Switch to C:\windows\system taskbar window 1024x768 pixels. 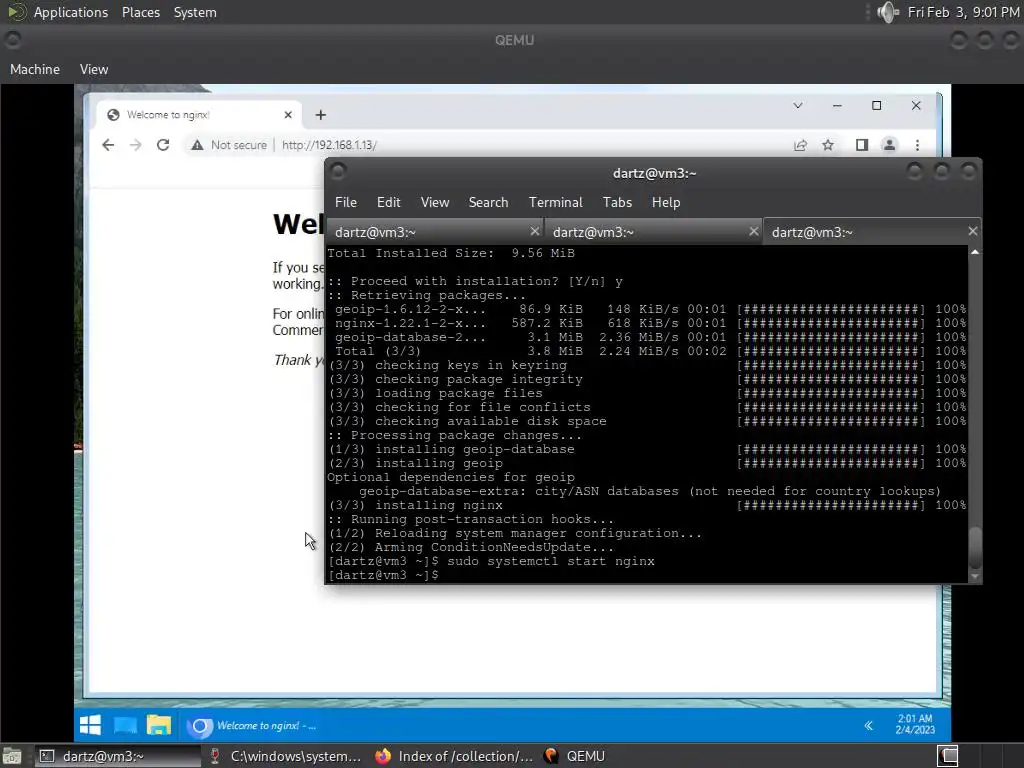point(285,756)
